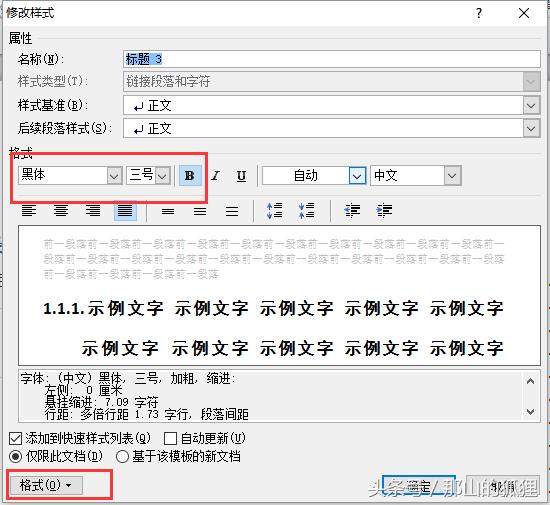The width and height of the screenshot is (550, 505).
Task: Set double line spacing
Action: point(232,211)
